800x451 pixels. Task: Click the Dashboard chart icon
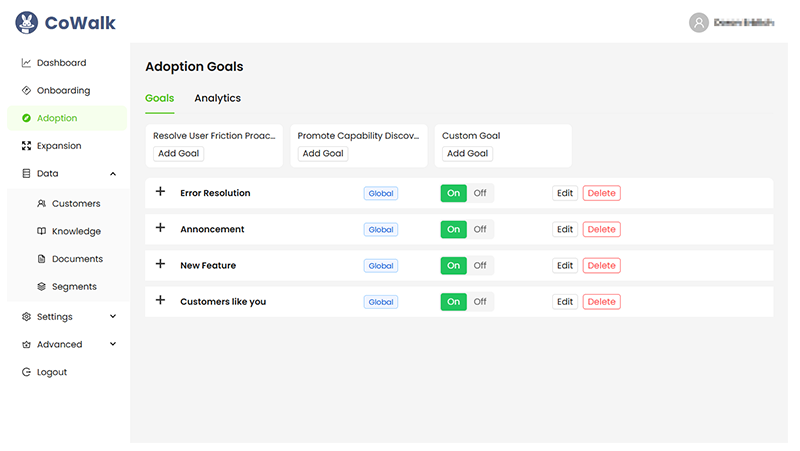coord(26,63)
